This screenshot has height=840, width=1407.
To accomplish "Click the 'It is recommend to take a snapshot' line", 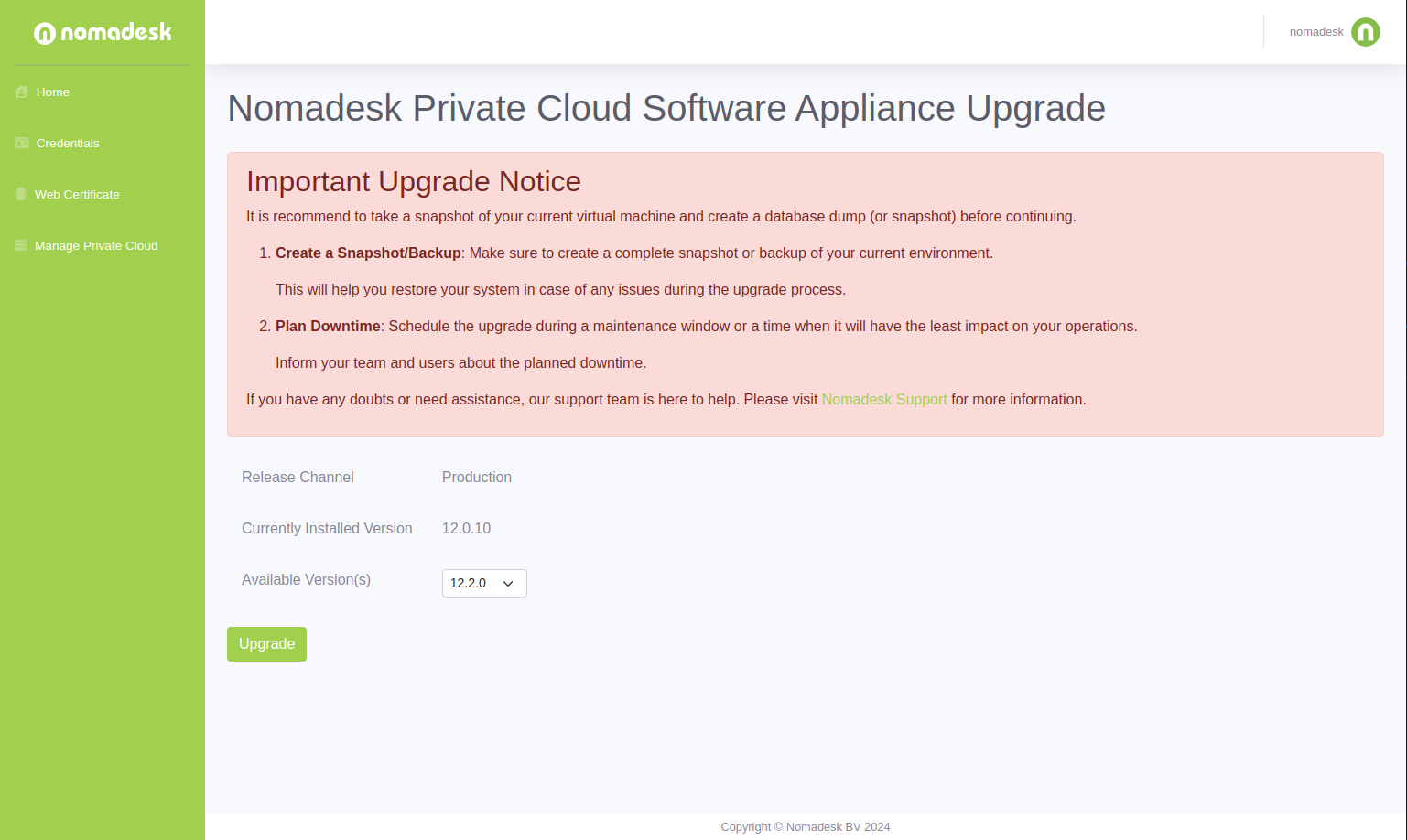I will tap(661, 217).
